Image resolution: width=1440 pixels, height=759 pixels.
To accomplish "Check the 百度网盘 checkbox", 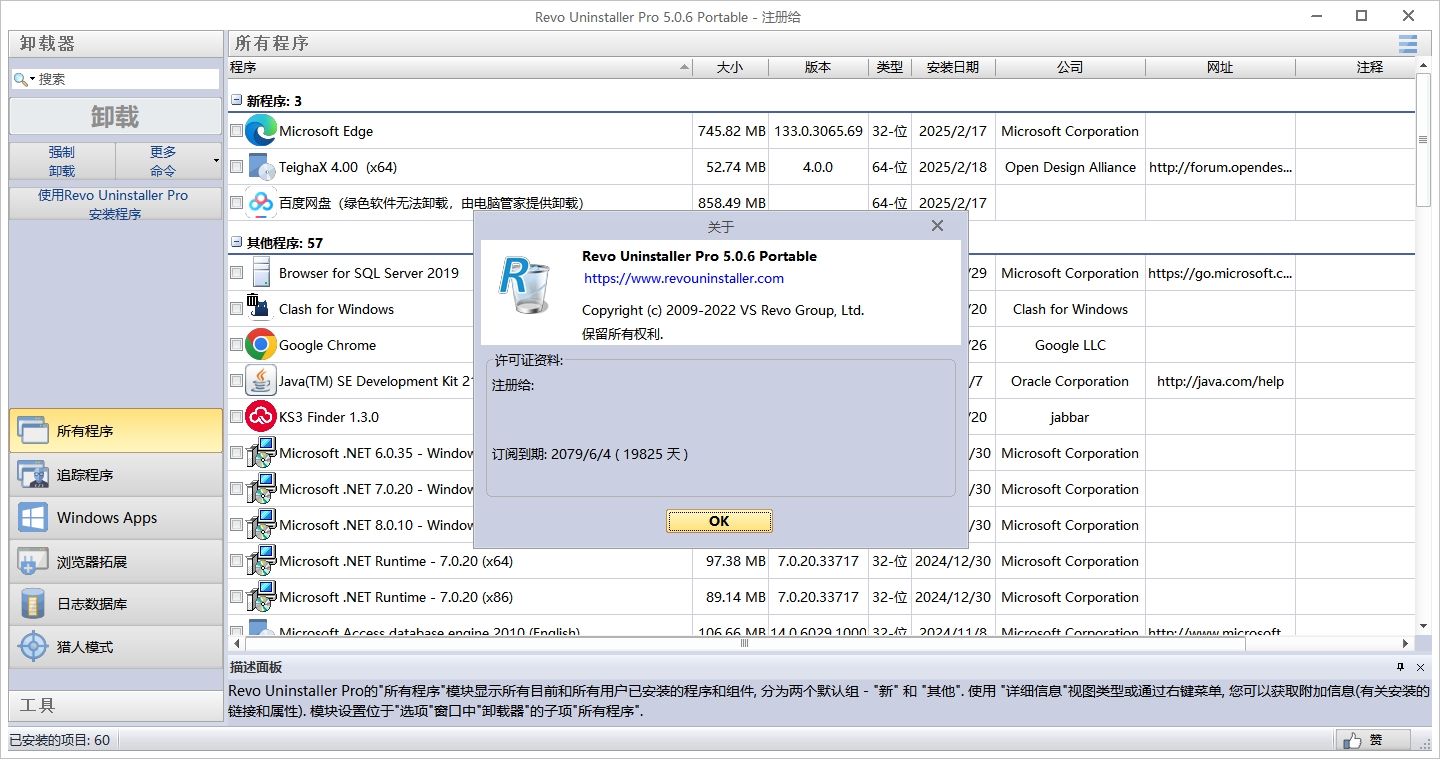I will (236, 203).
